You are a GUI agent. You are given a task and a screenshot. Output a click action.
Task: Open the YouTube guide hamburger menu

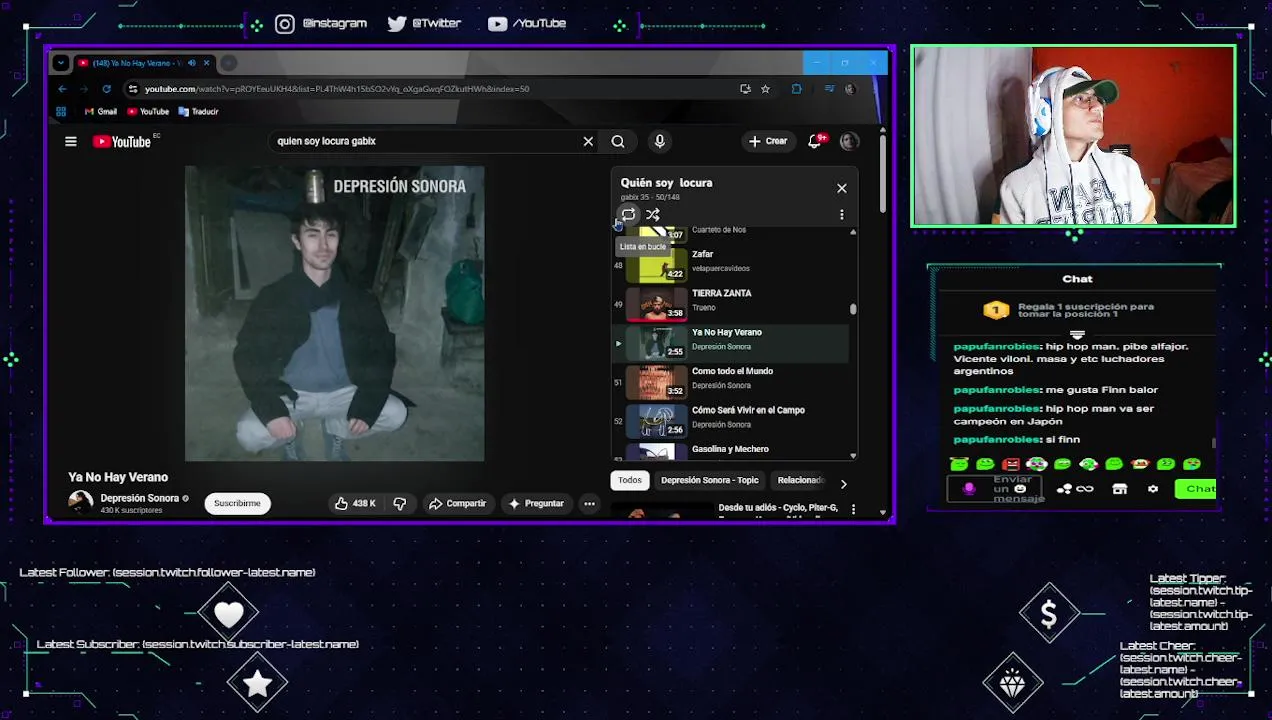[71, 142]
